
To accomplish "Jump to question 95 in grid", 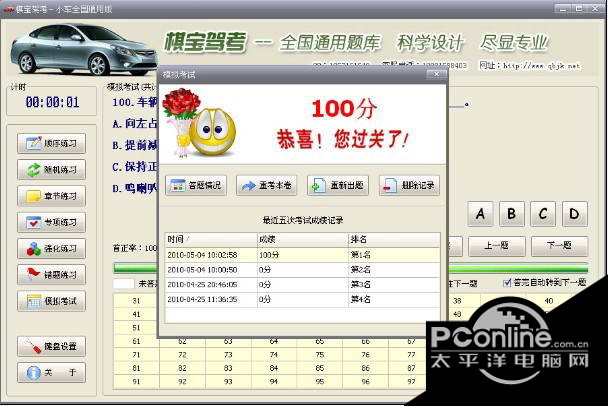I will [x=320, y=382].
